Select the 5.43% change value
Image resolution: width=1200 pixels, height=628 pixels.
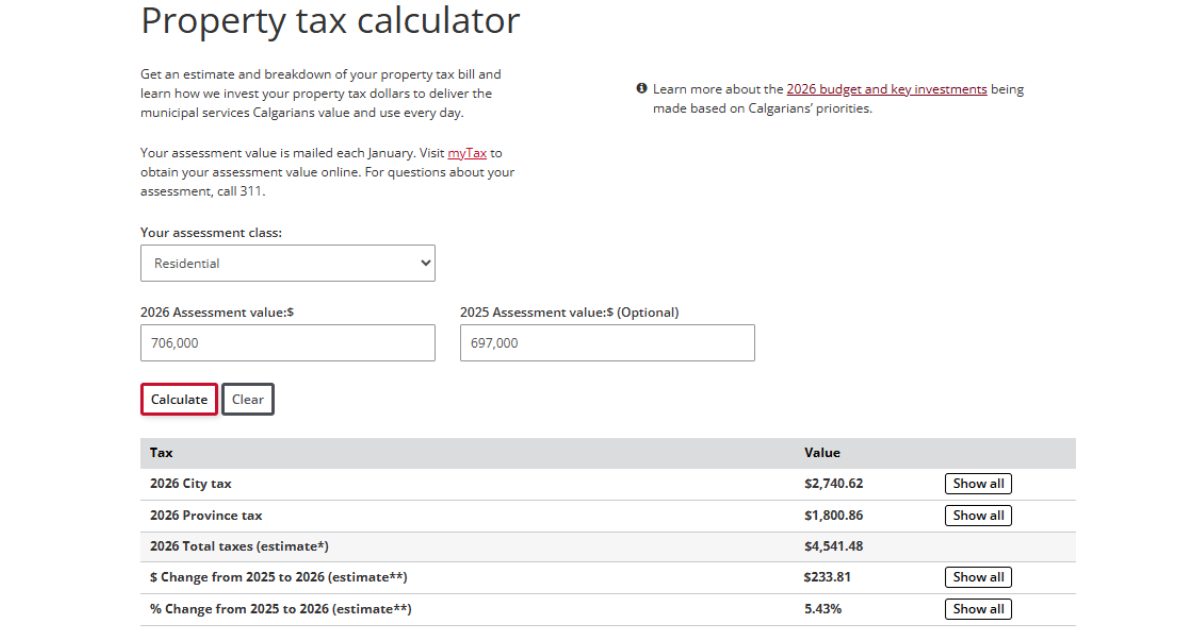tap(822, 609)
